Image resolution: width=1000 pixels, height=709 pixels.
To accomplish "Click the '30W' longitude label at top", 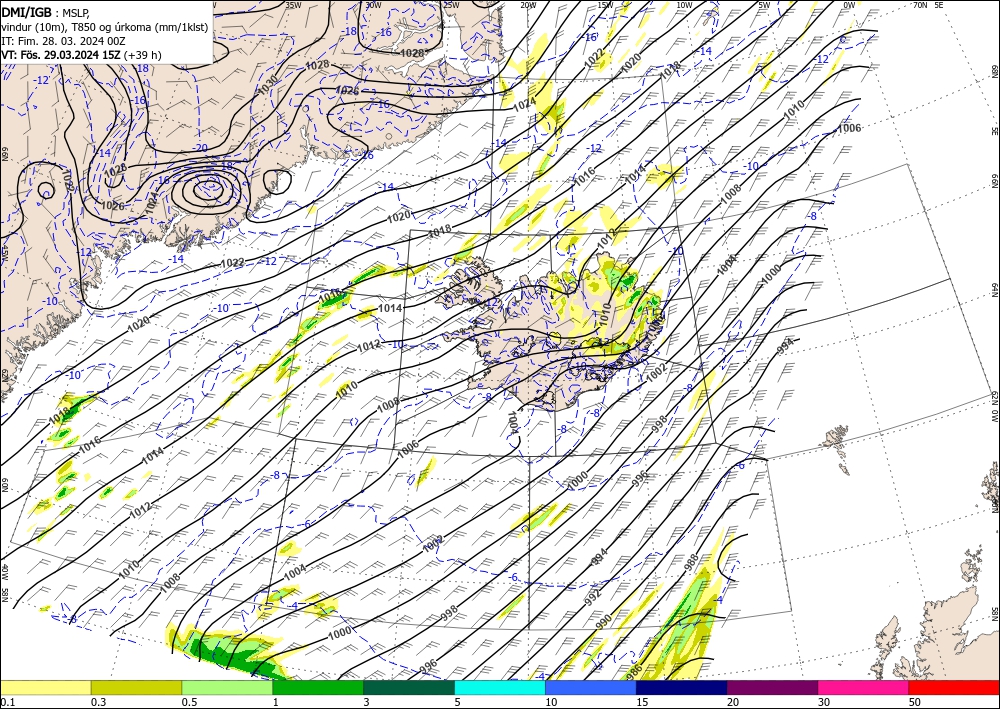I will [373, 5].
